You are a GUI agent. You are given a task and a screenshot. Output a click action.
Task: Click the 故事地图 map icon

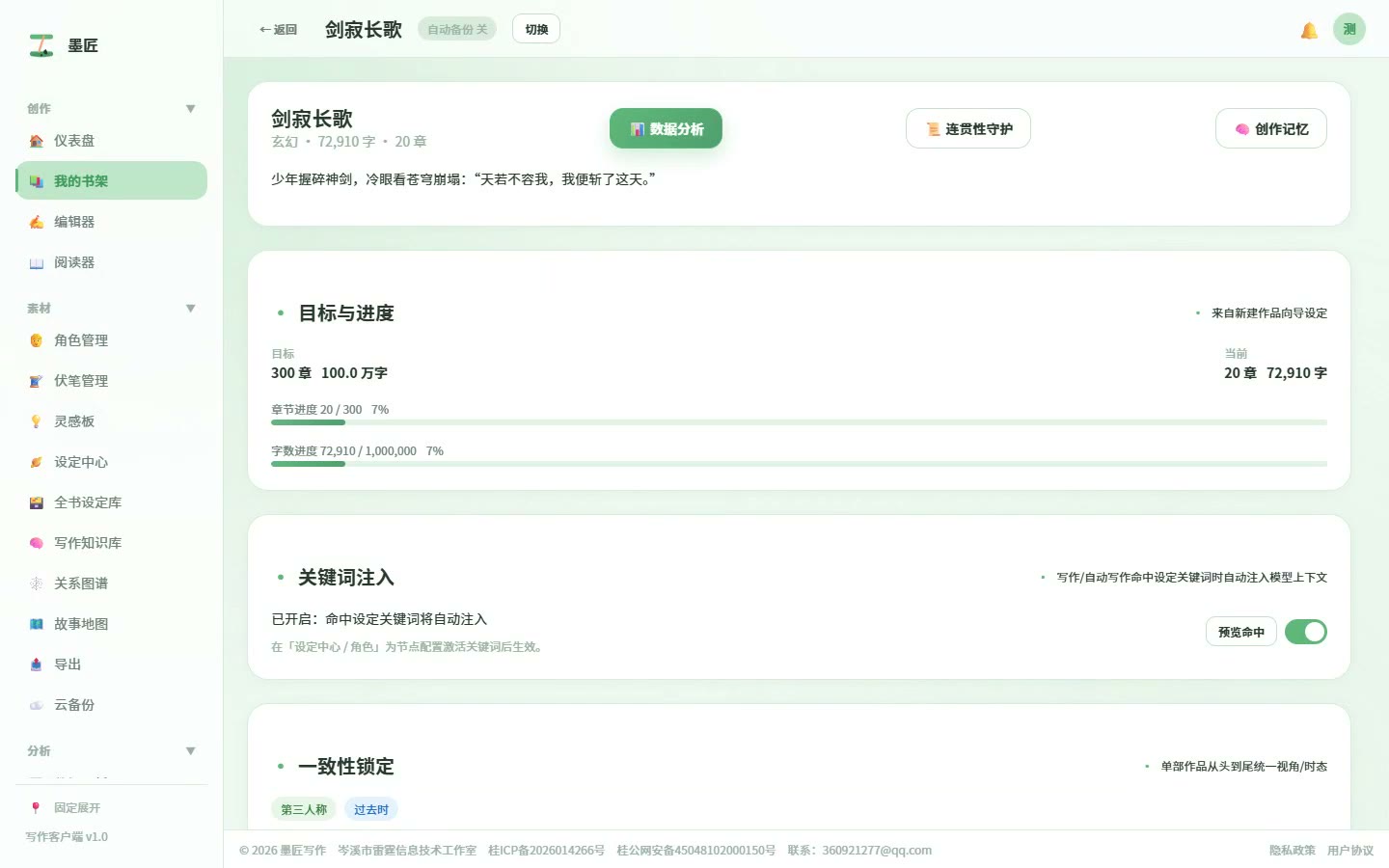click(37, 624)
